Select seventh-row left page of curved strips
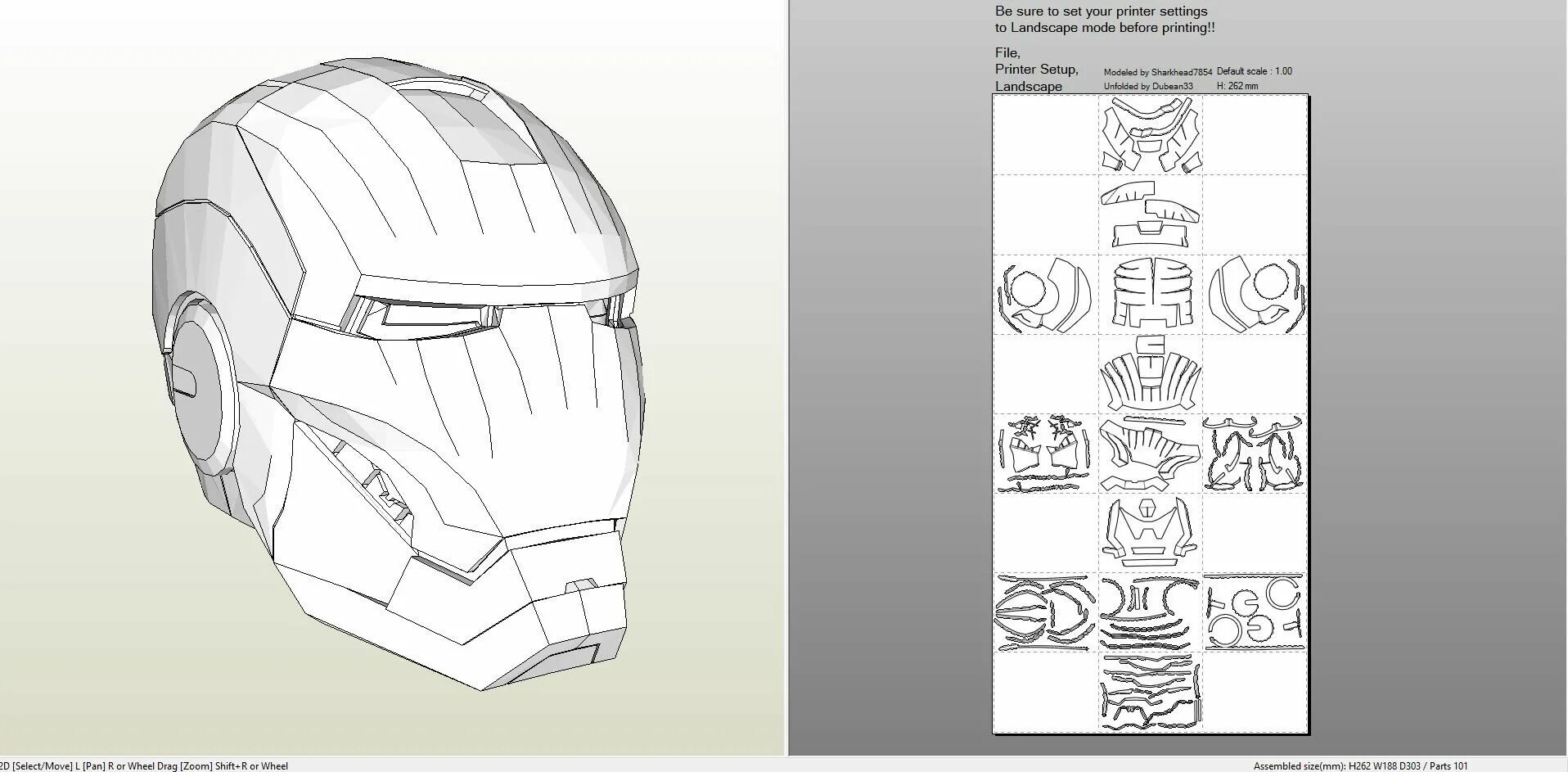This screenshot has width=1568, height=772. pyautogui.click(x=1046, y=612)
